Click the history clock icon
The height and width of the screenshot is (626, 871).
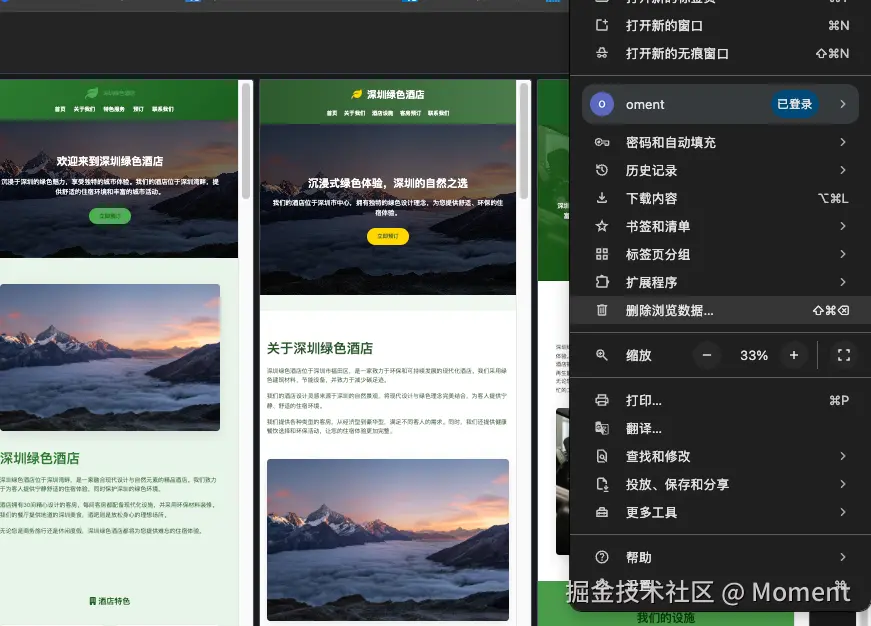[x=602, y=170]
